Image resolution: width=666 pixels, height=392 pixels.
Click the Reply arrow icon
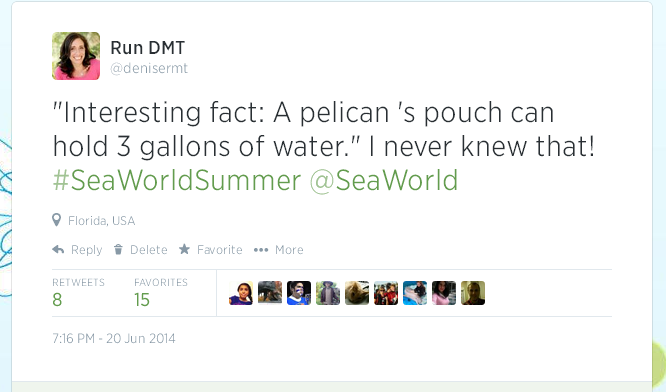[x=58, y=250]
